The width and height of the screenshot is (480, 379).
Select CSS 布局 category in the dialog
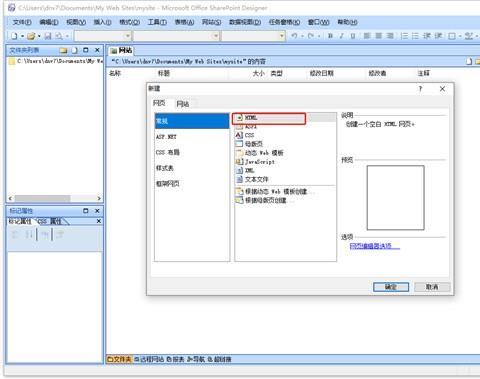tap(192, 152)
